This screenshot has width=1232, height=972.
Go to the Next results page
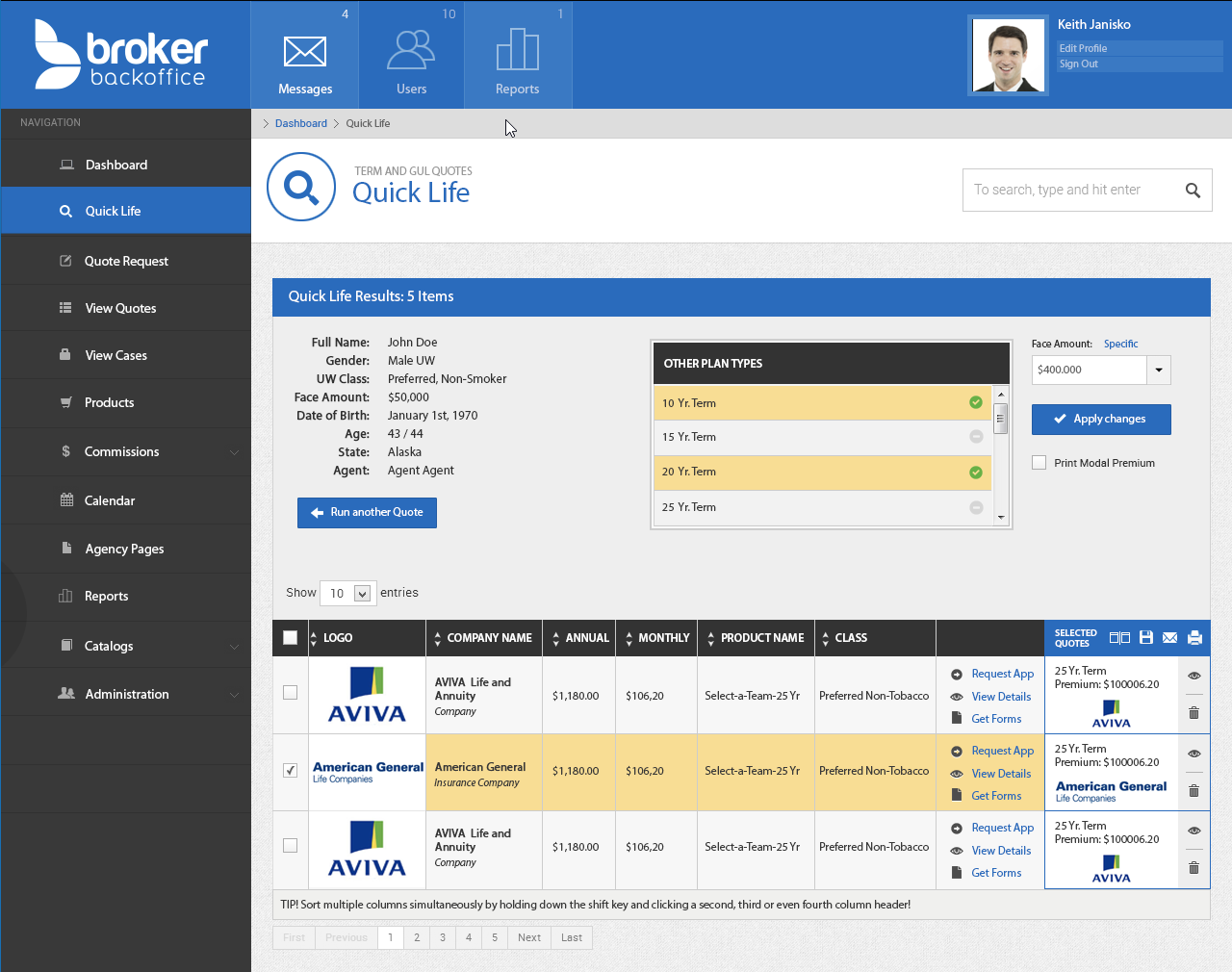[529, 937]
